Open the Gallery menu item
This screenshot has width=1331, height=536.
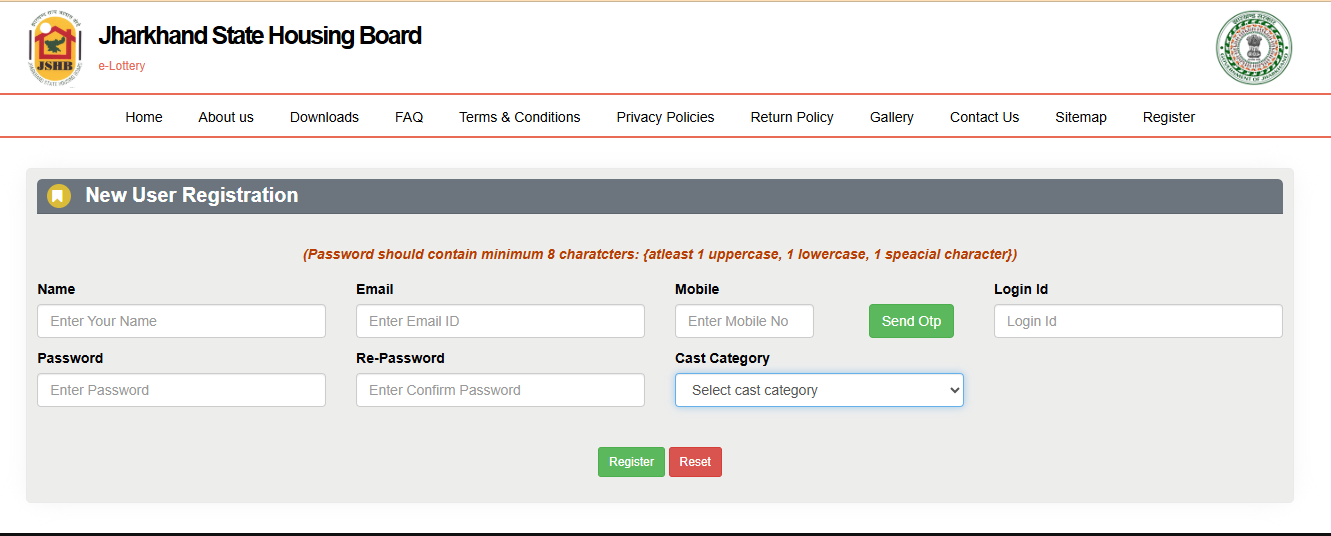[891, 117]
